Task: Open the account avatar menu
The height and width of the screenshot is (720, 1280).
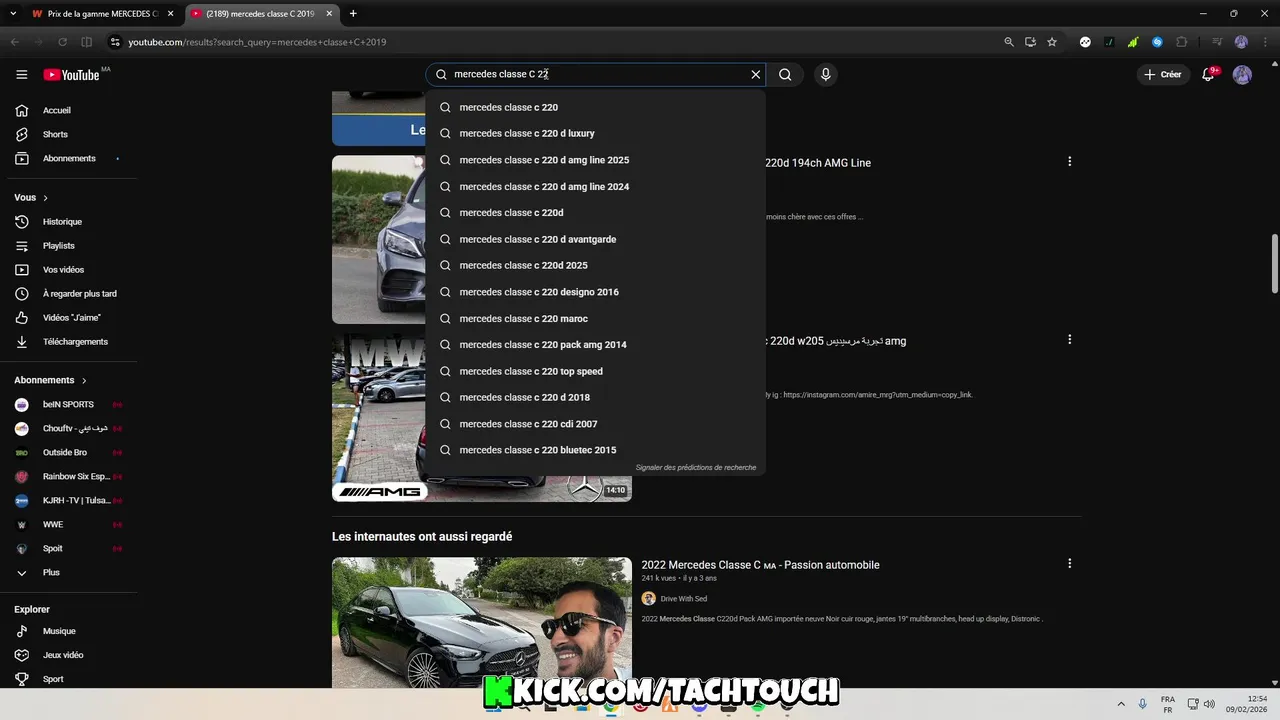Action: coord(1242,74)
